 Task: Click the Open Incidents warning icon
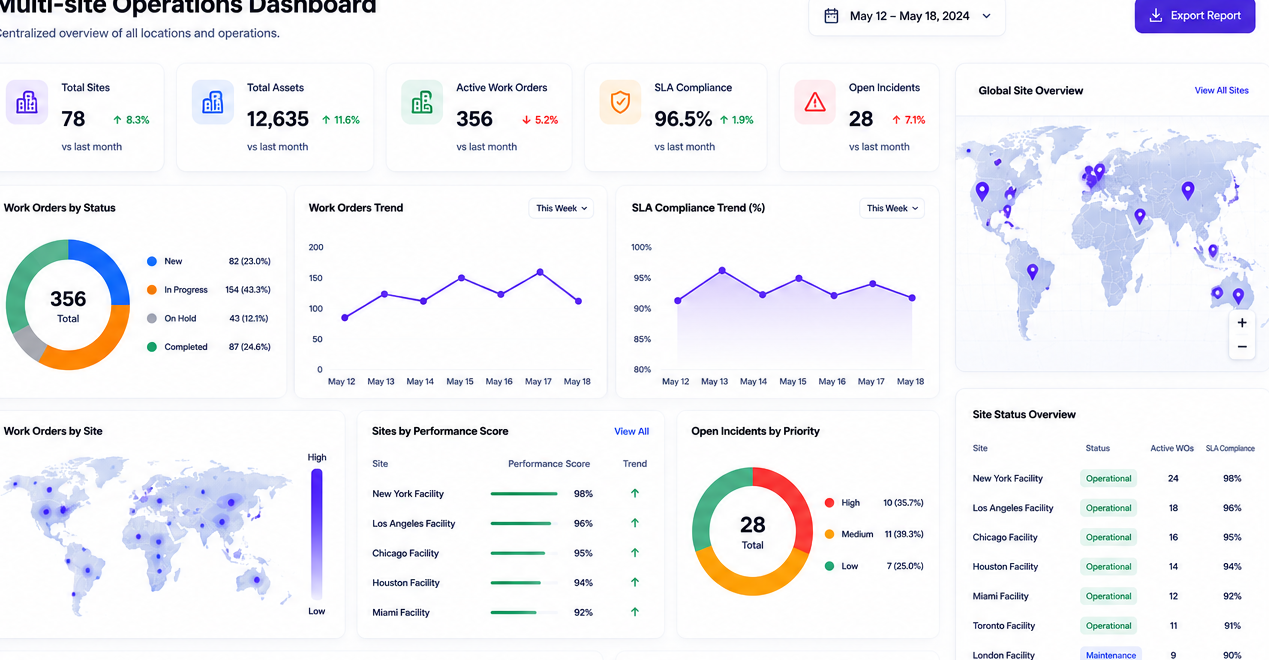[x=815, y=102]
